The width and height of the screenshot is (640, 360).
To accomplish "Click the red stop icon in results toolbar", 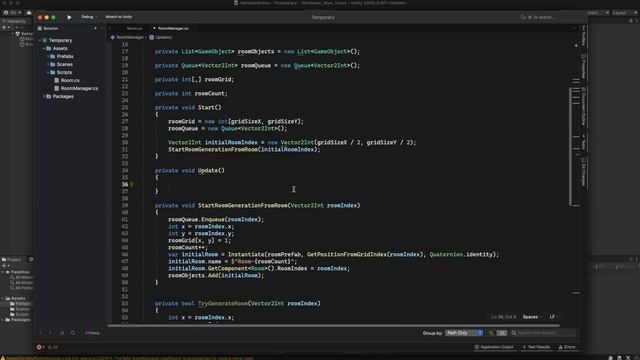I will pyautogui.click(x=62, y=333).
